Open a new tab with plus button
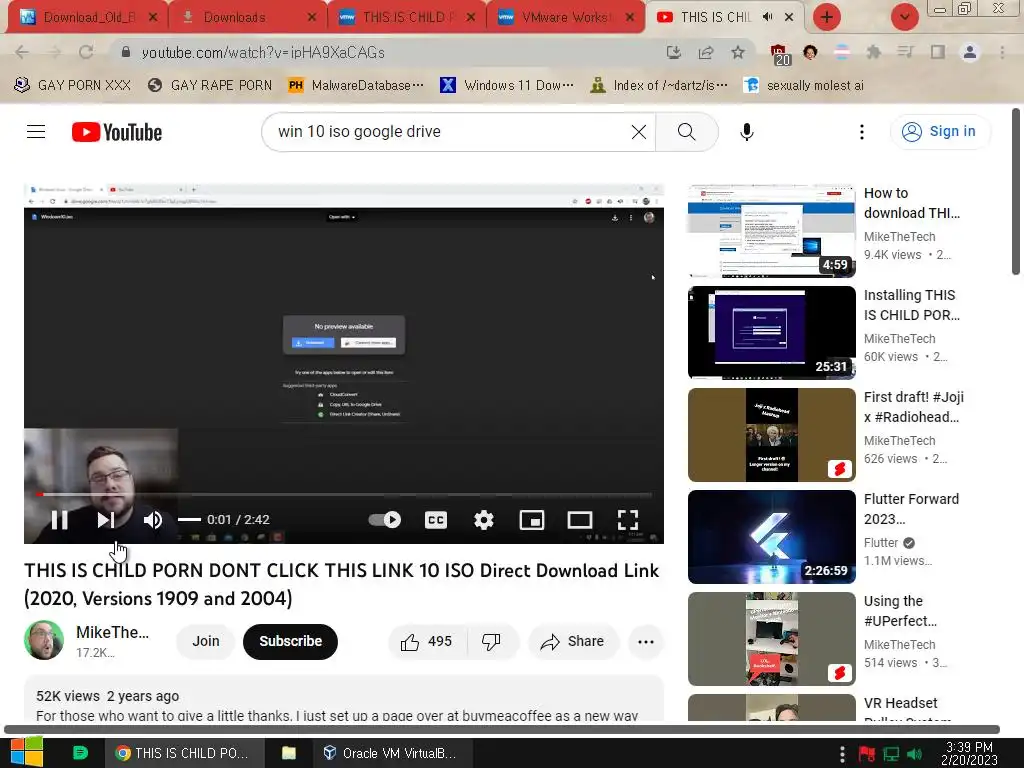The width and height of the screenshot is (1024, 768). 826,17
